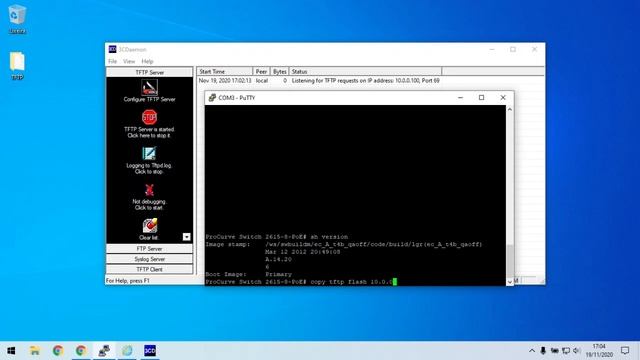640x360 pixels.
Task: Minimize the PuTTY window
Action: (x=460, y=98)
